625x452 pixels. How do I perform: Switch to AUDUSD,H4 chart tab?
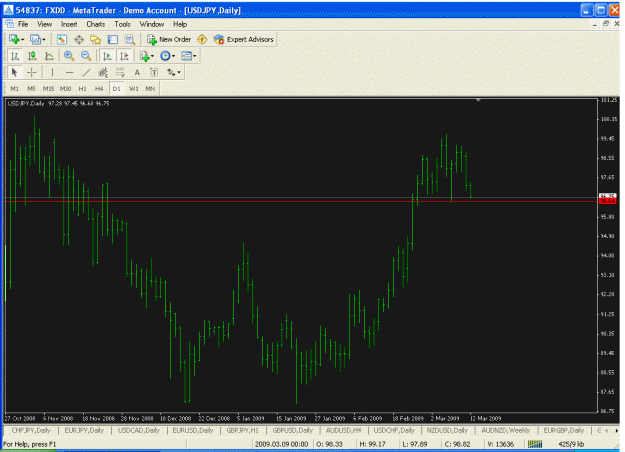tap(343, 430)
